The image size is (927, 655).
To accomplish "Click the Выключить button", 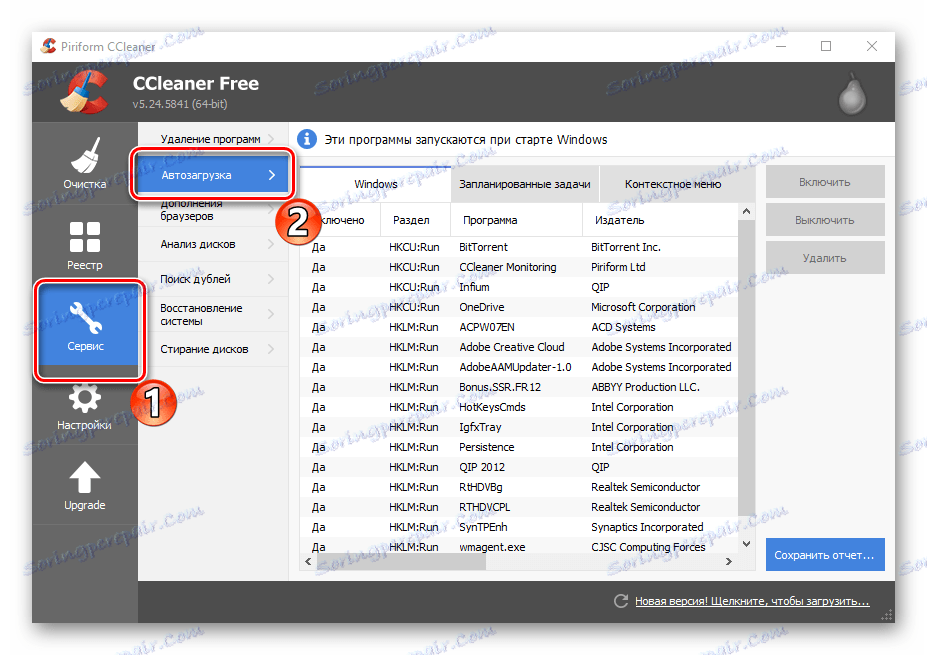I will pyautogui.click(x=825, y=220).
